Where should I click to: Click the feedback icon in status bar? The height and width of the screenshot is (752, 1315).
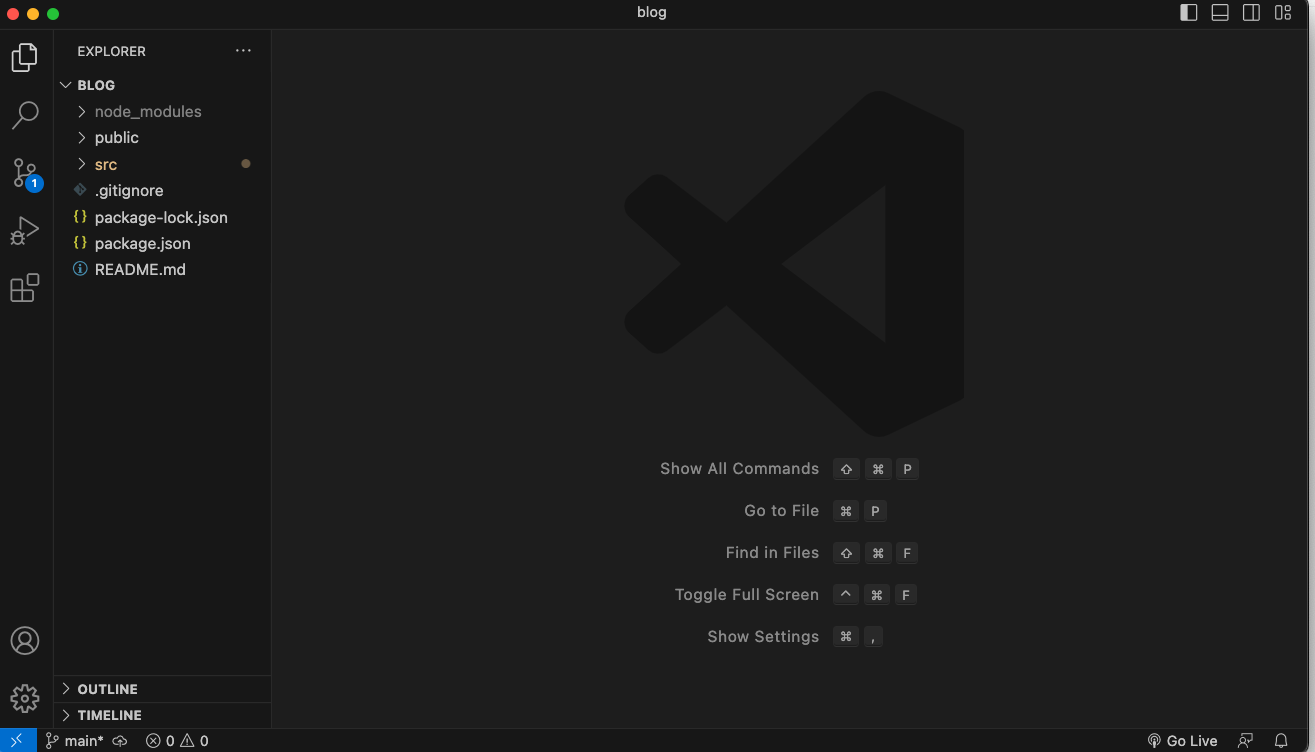point(1246,741)
